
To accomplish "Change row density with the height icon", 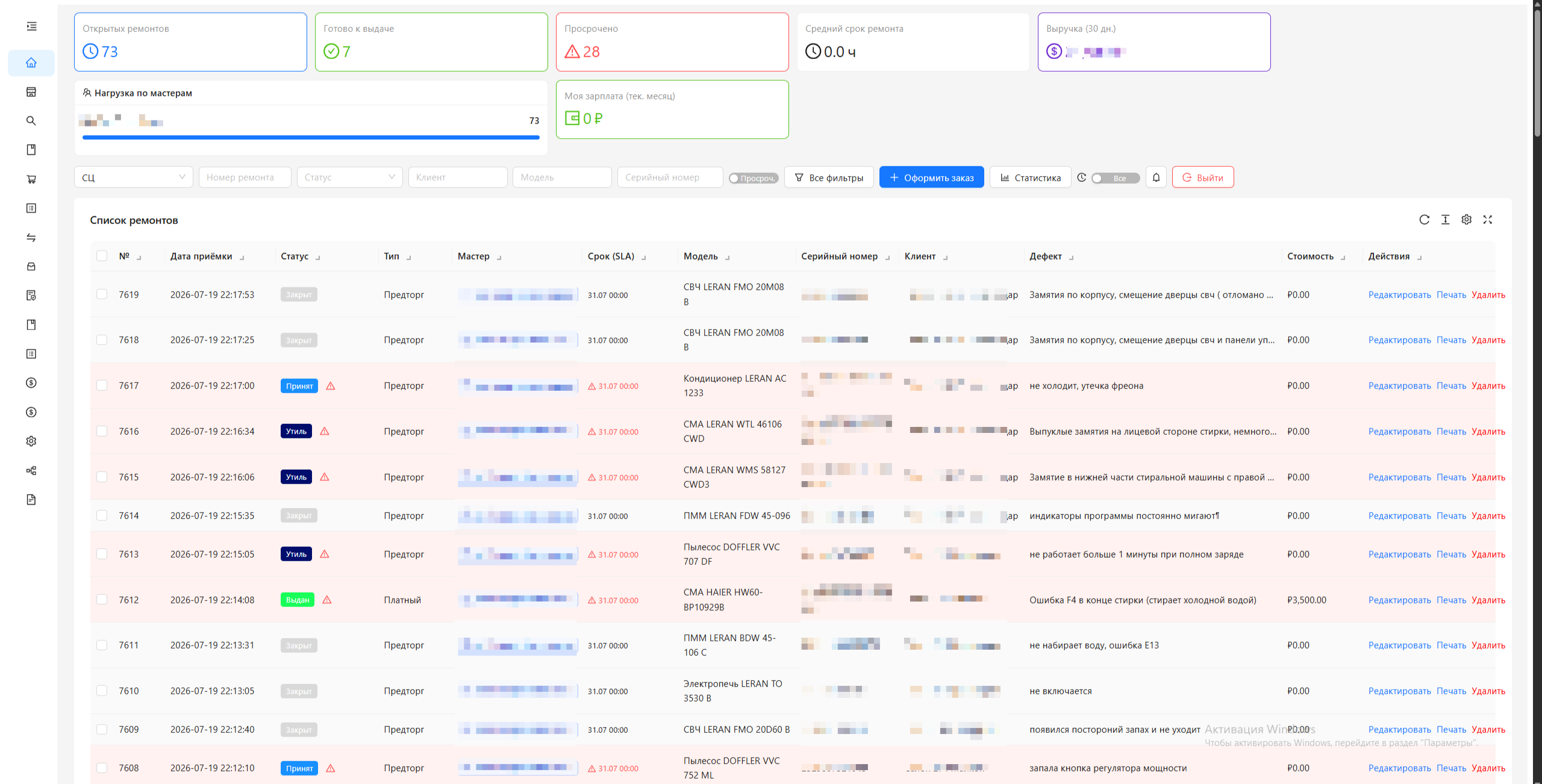I will point(1445,220).
